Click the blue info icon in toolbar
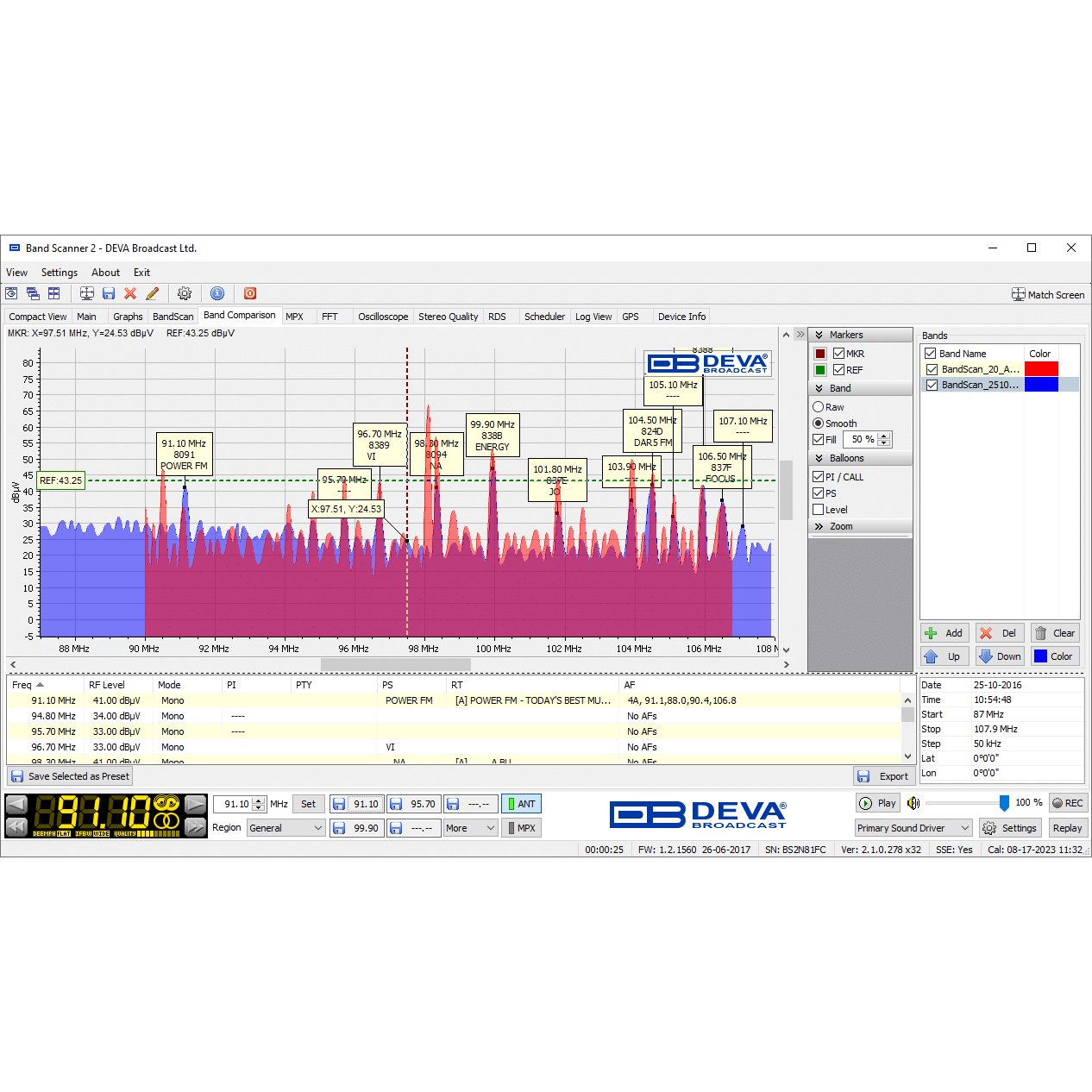 pos(217,294)
